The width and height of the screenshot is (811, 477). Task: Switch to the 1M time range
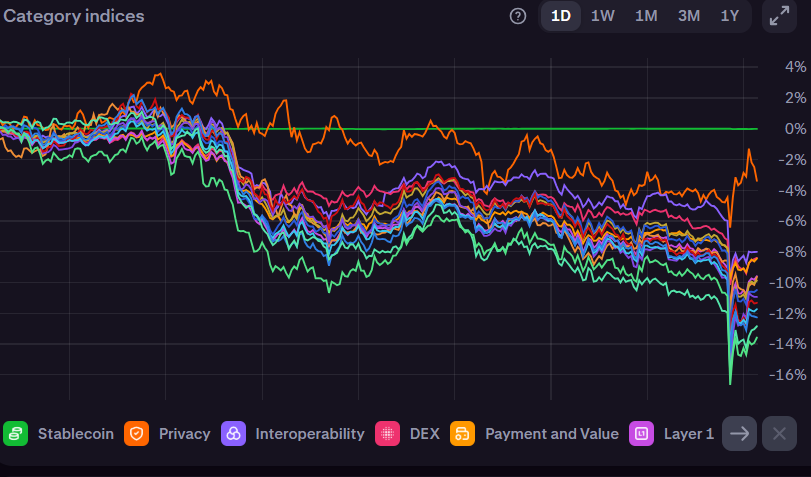646,16
